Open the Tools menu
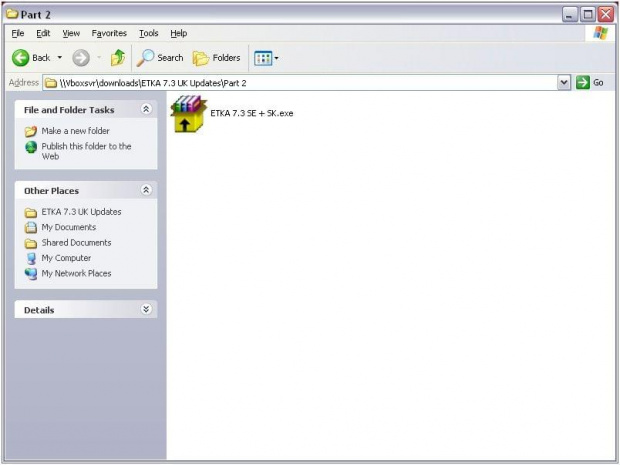The height and width of the screenshot is (465, 620). [x=149, y=33]
